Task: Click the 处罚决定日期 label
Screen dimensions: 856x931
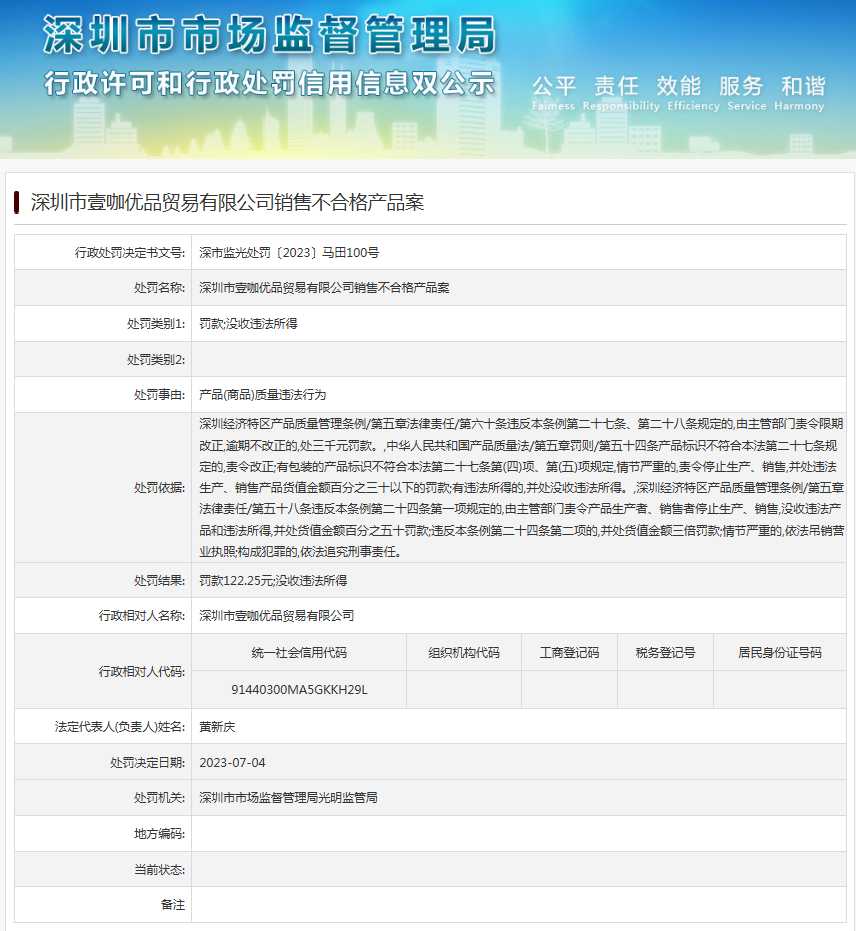Action: tap(148, 762)
